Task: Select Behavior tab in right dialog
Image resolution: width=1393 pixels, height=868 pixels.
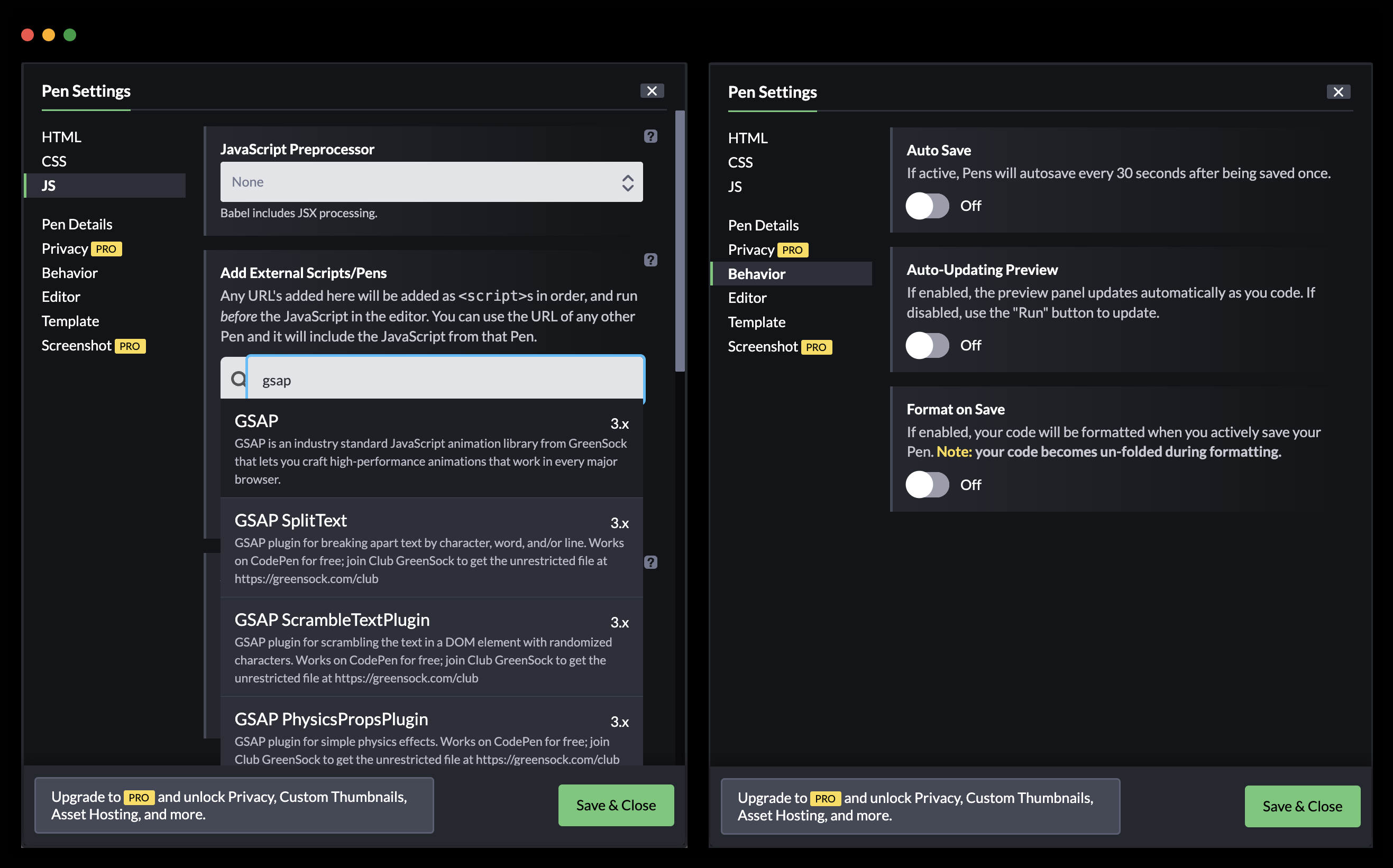Action: point(791,274)
